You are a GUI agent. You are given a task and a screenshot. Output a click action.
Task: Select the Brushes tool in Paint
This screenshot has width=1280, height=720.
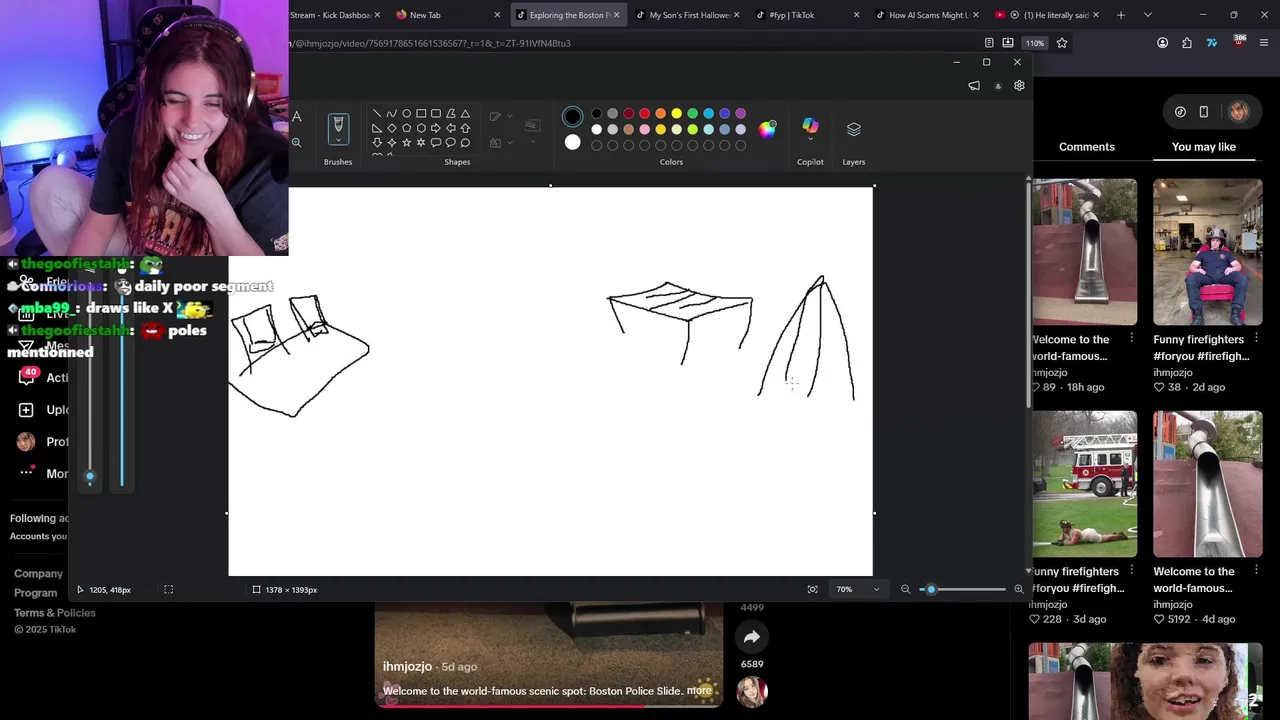(x=338, y=128)
